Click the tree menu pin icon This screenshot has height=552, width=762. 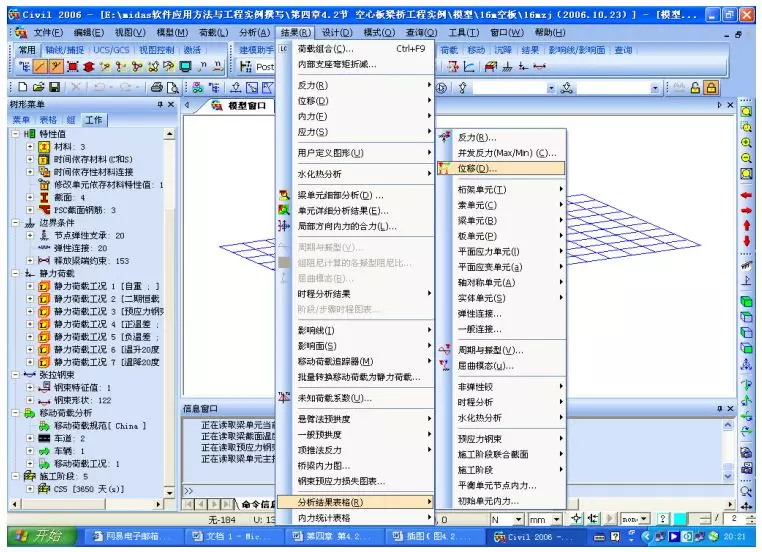pos(160,104)
